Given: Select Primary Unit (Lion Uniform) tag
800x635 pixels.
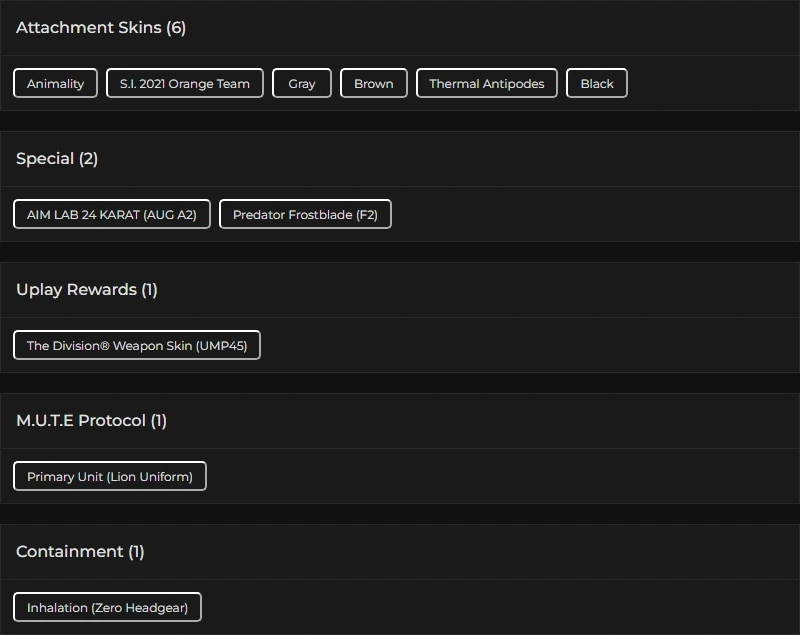Looking at the screenshot, I should pos(110,476).
